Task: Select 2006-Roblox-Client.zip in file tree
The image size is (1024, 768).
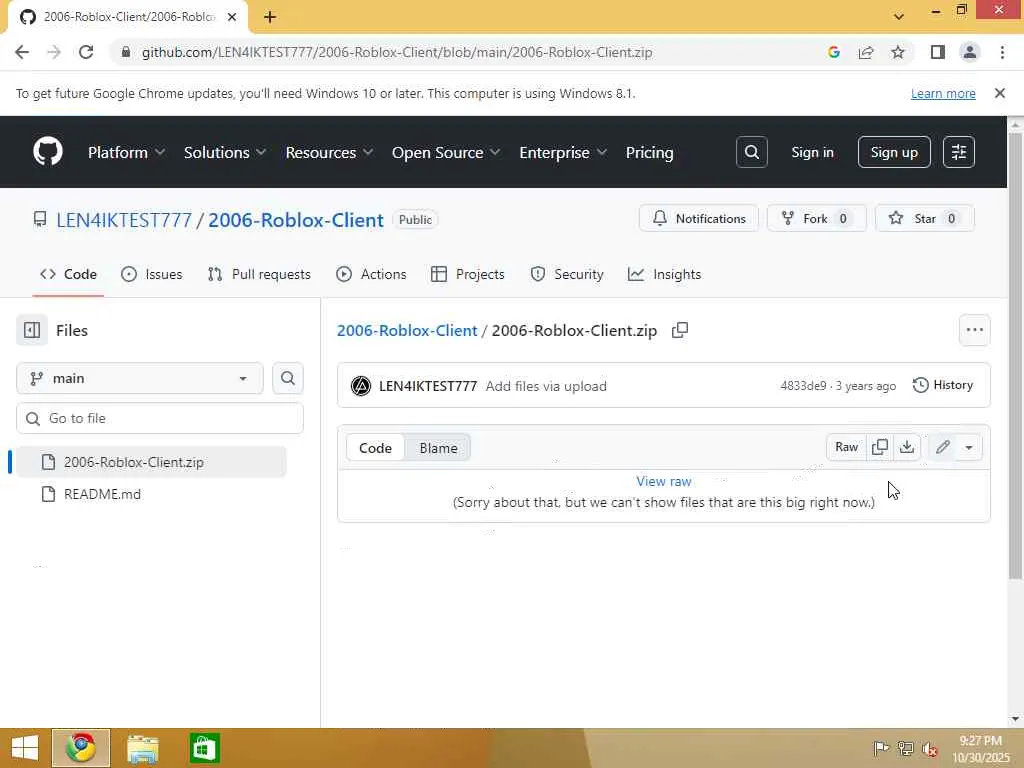Action: (151, 462)
